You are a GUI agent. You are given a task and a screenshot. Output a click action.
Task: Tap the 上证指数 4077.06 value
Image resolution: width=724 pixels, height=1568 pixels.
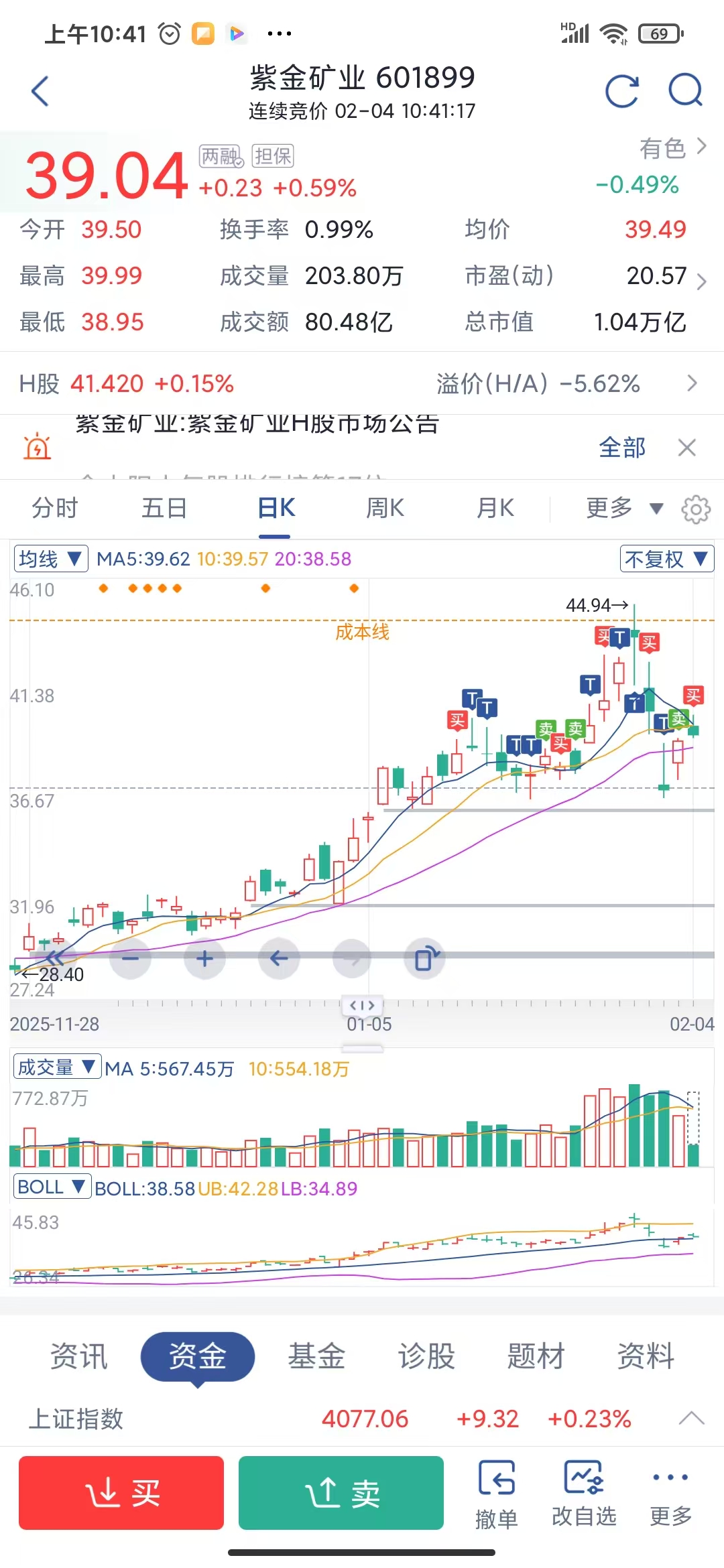[x=365, y=1419]
